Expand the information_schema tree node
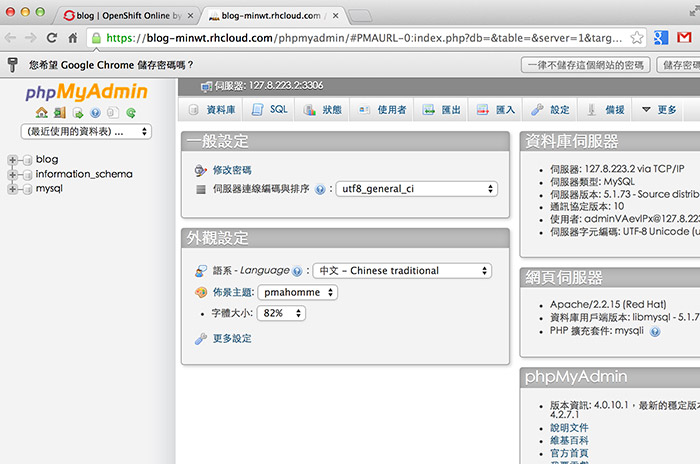The height and width of the screenshot is (464, 700). 12,175
